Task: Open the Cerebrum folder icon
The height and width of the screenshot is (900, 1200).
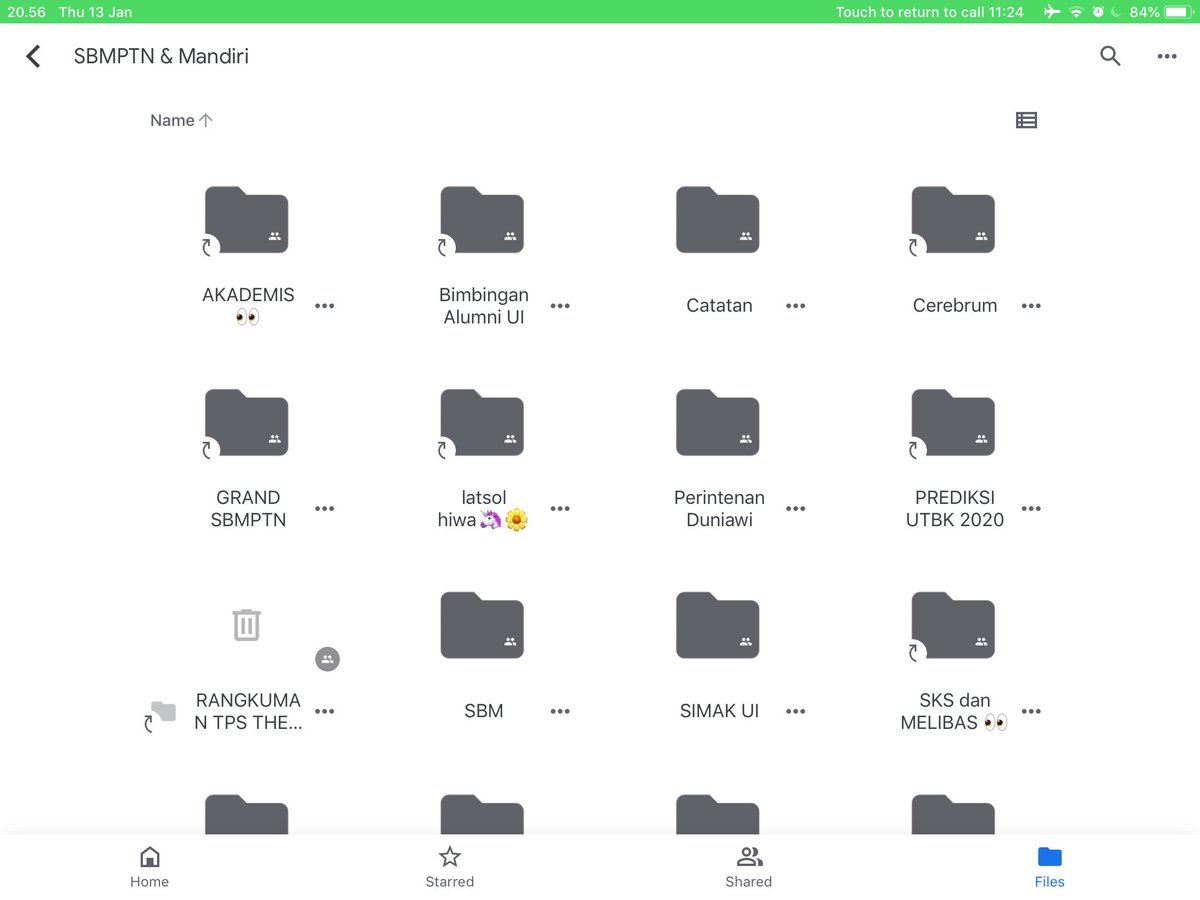Action: (x=953, y=220)
